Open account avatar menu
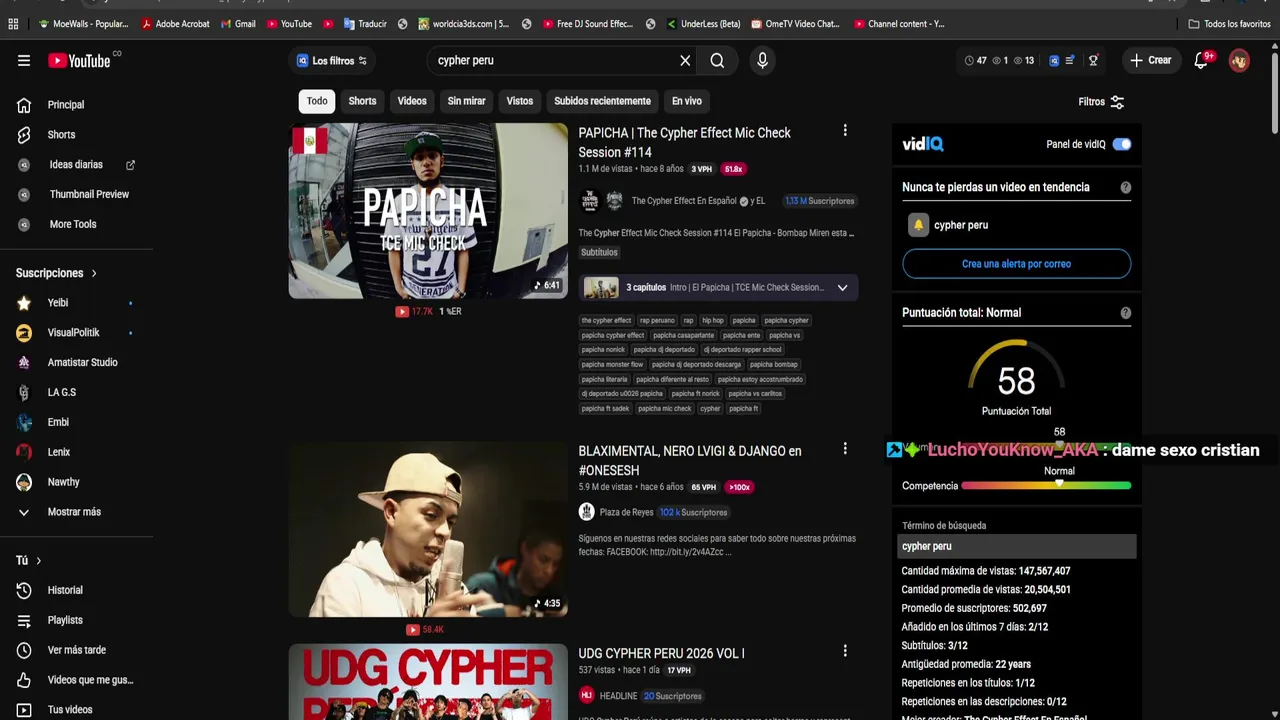1280x720 pixels. point(1239,60)
